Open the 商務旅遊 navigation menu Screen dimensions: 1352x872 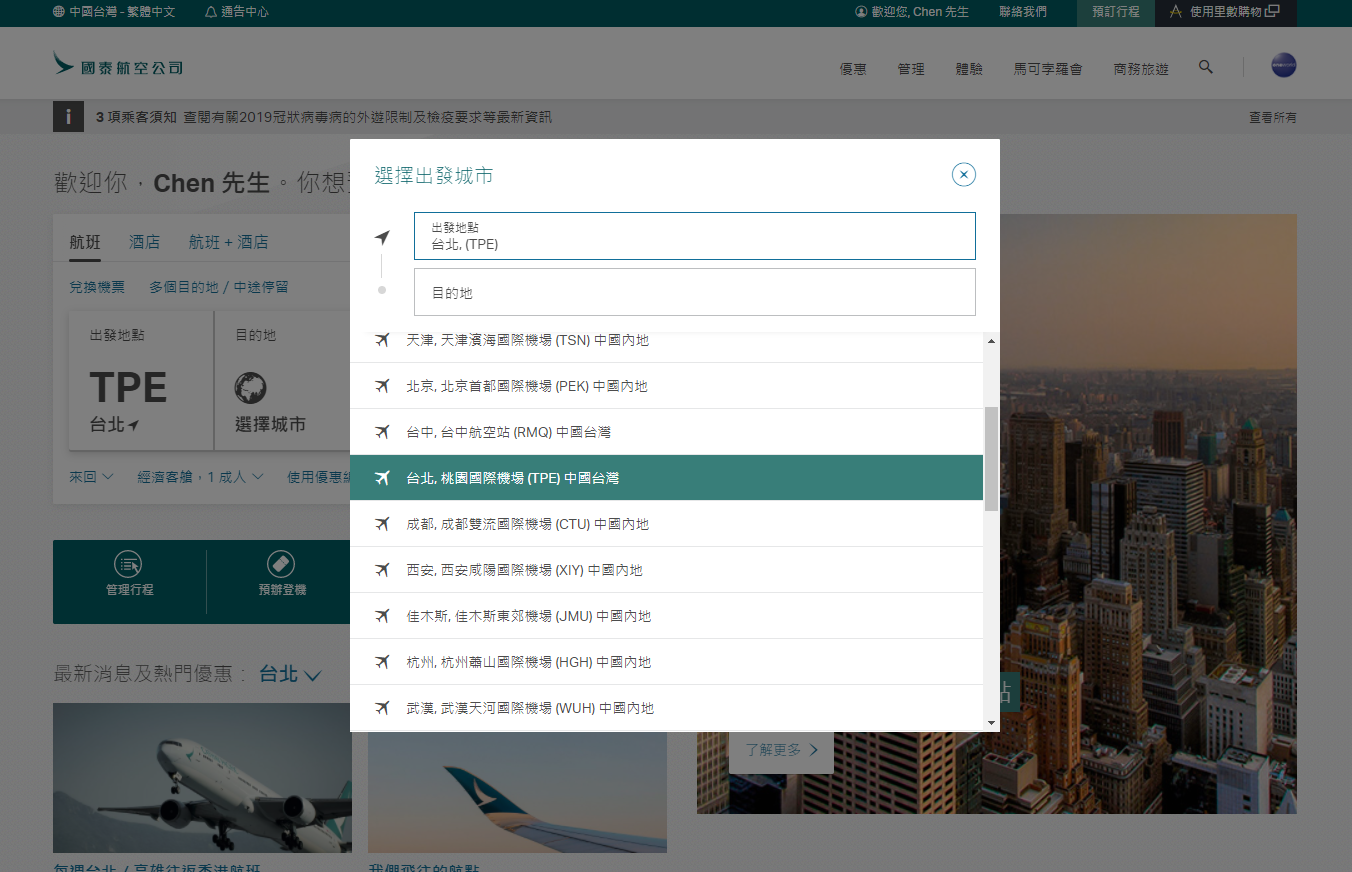pyautogui.click(x=1141, y=69)
